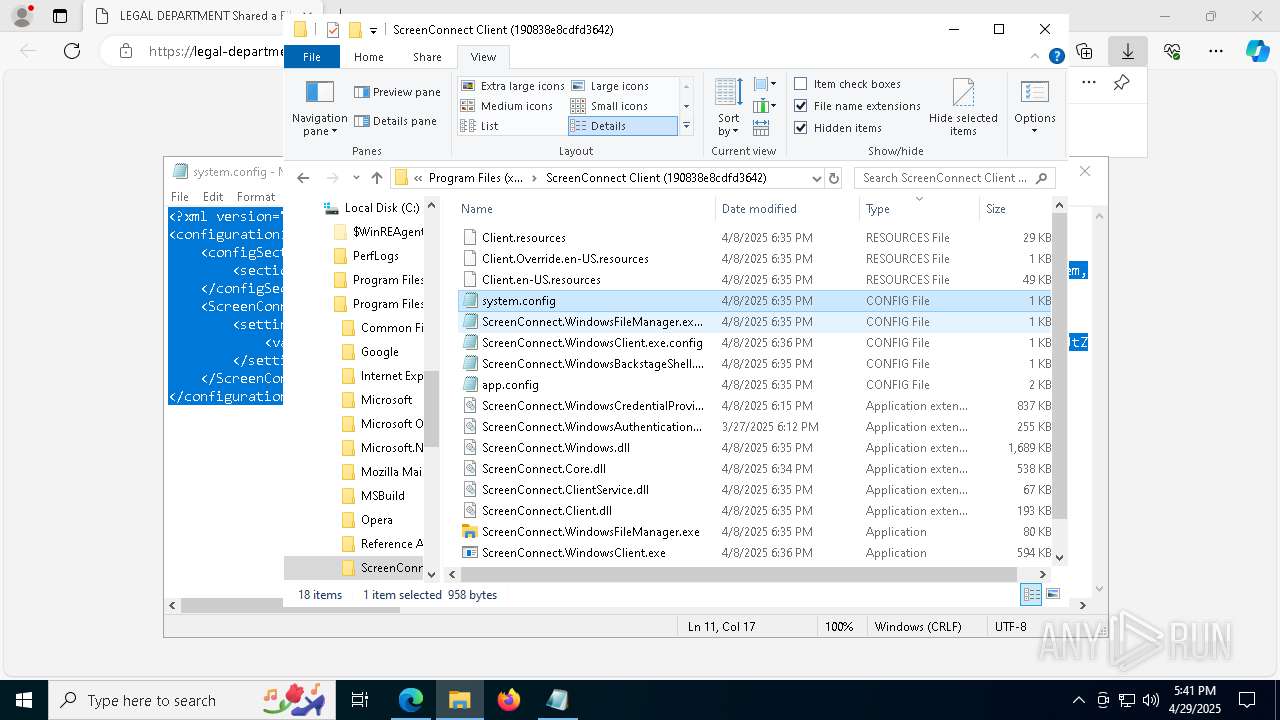
Task: Sort by the Name column header
Action: point(586,209)
